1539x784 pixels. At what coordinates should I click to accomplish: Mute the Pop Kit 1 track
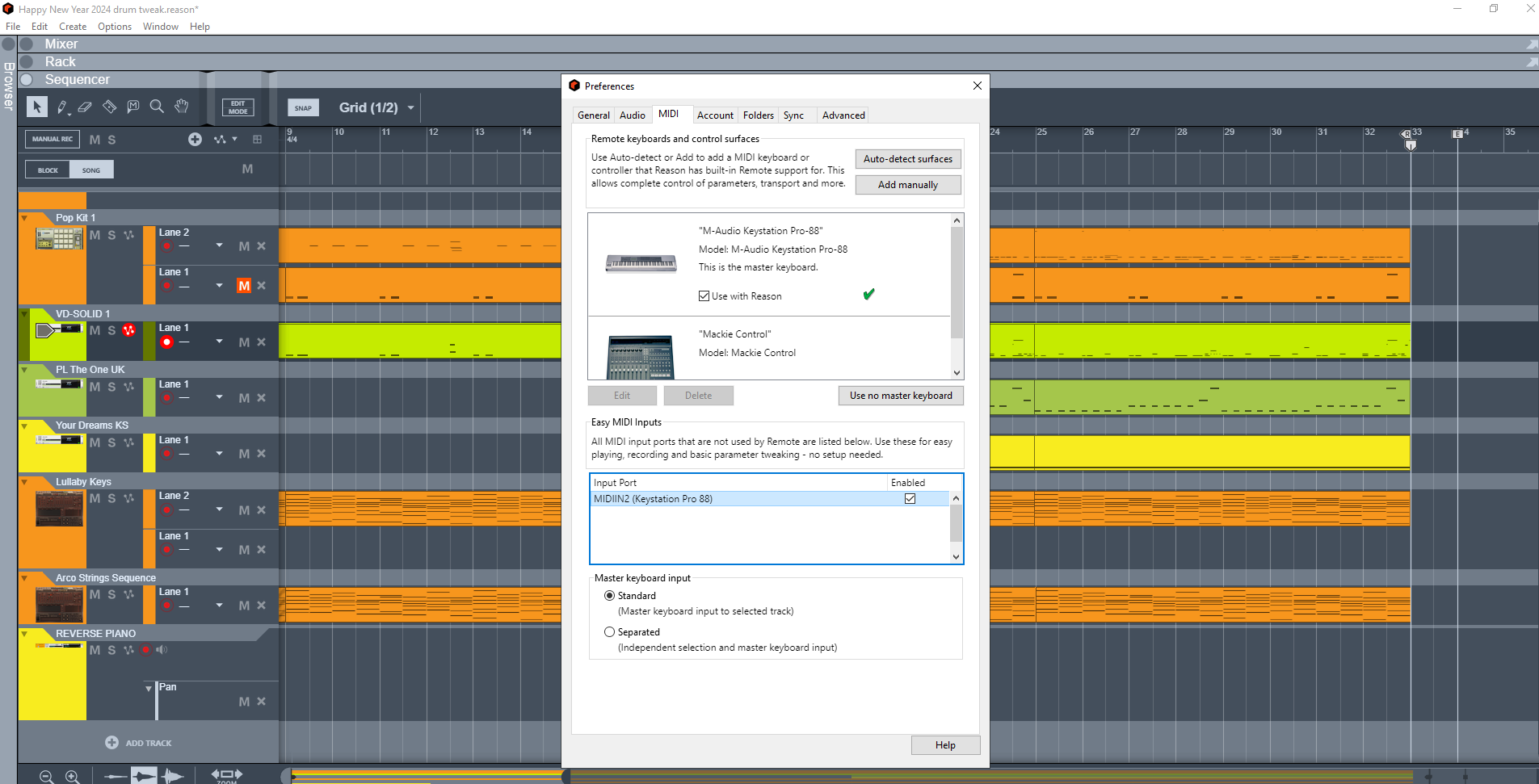95,235
